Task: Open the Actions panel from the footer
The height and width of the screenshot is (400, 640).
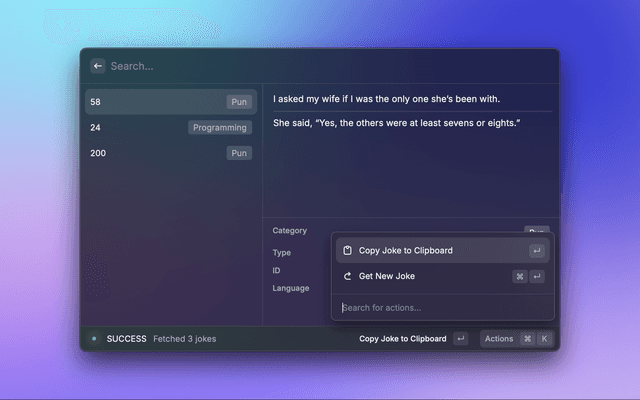Action: [x=499, y=339]
